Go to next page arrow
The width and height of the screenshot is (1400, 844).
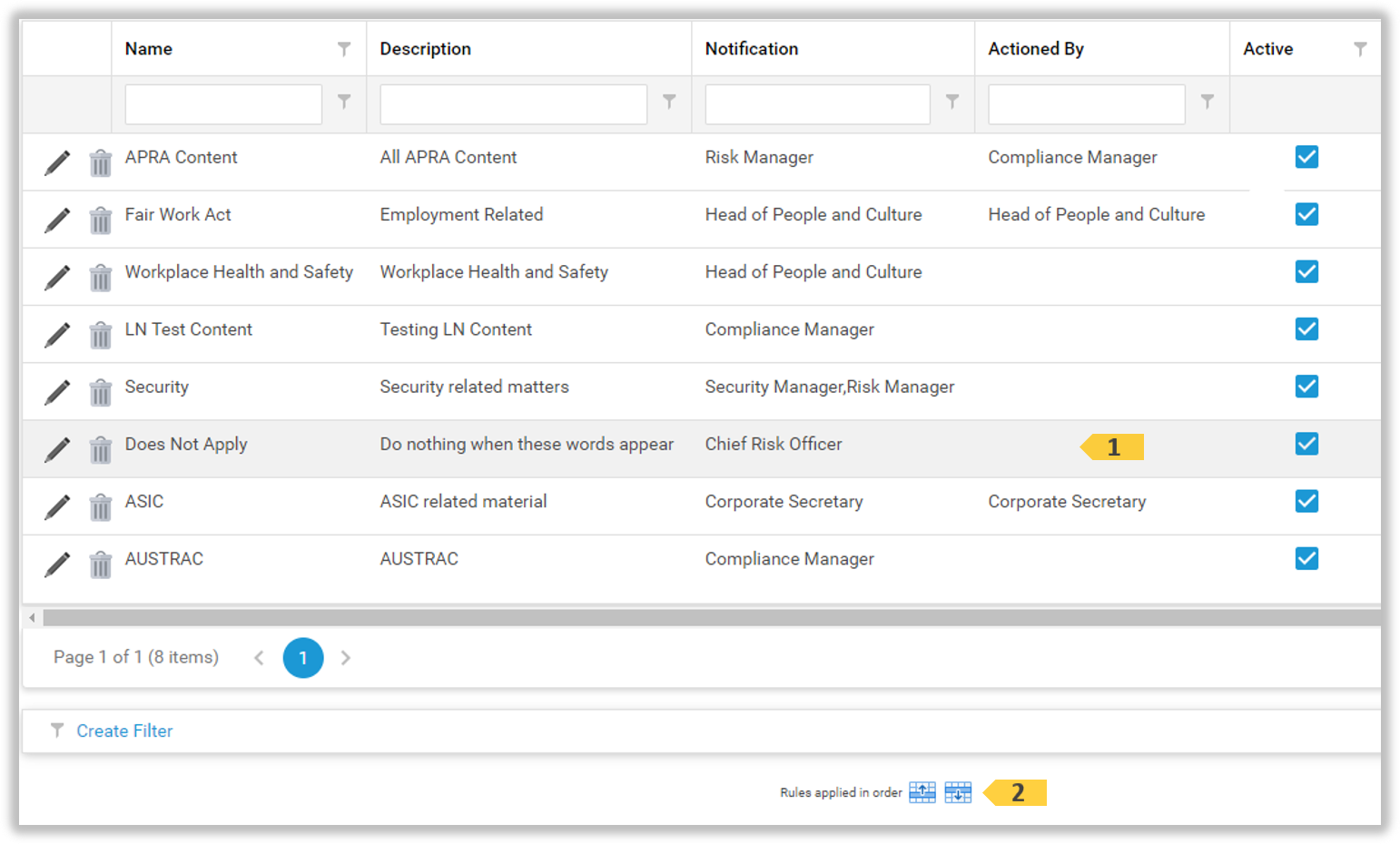click(346, 658)
